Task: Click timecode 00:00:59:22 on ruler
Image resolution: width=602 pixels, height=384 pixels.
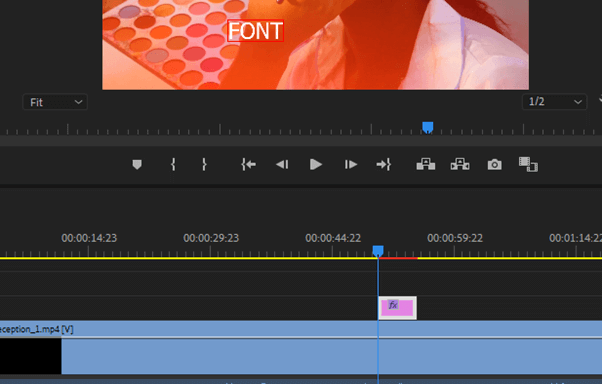Action: click(x=455, y=238)
